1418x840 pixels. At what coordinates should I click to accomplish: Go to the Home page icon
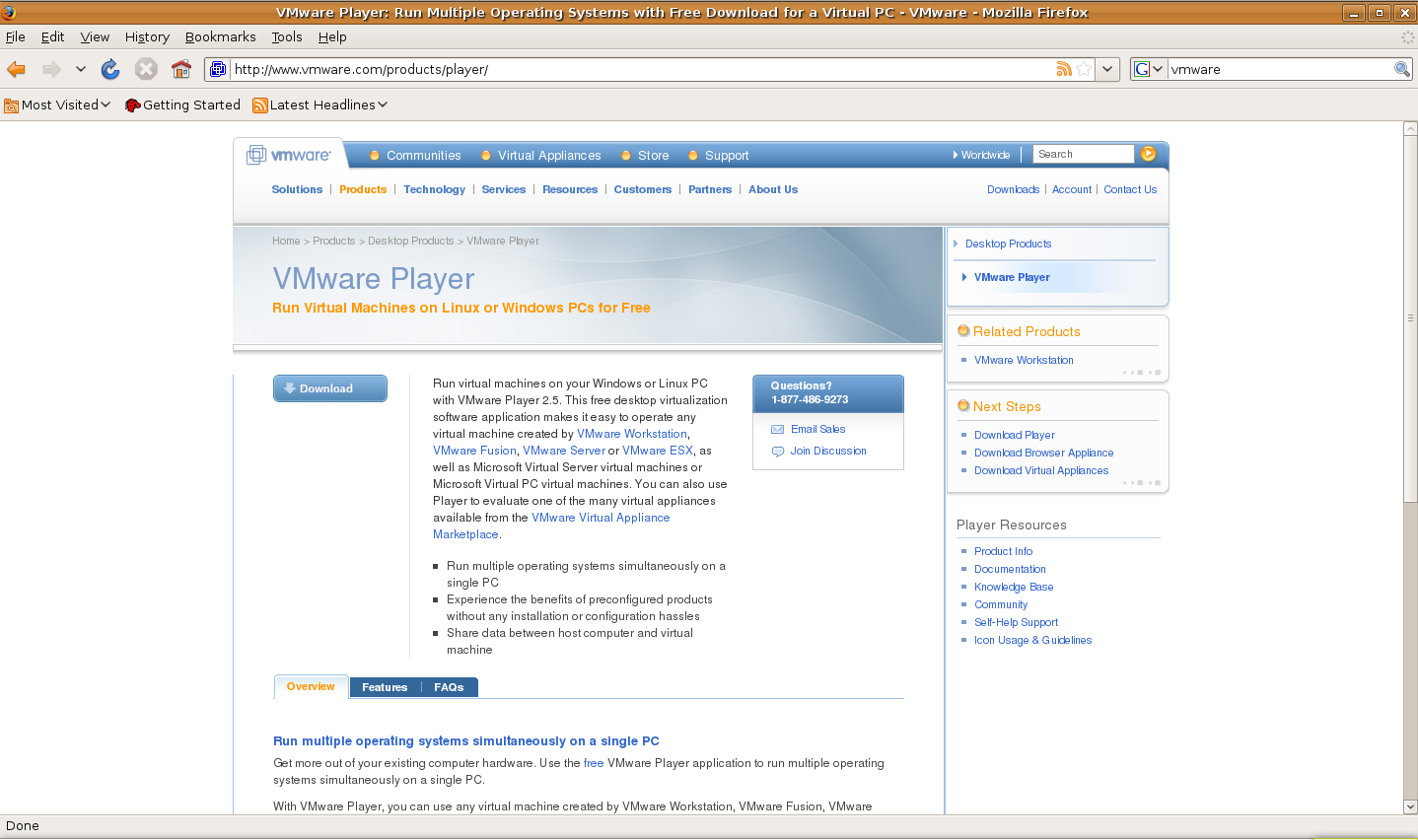point(181,69)
